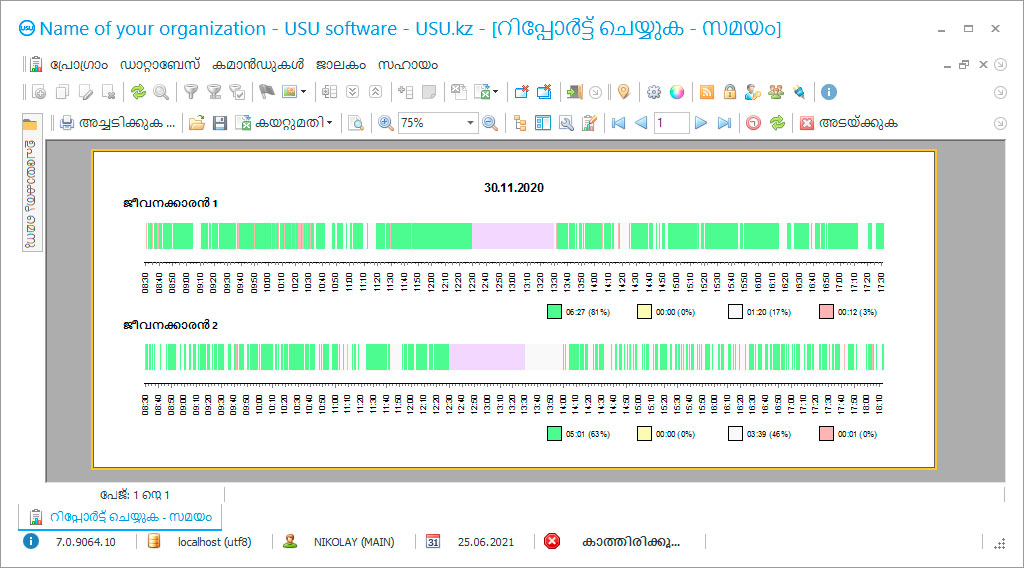Click the orange RSS feed icon

[707, 92]
